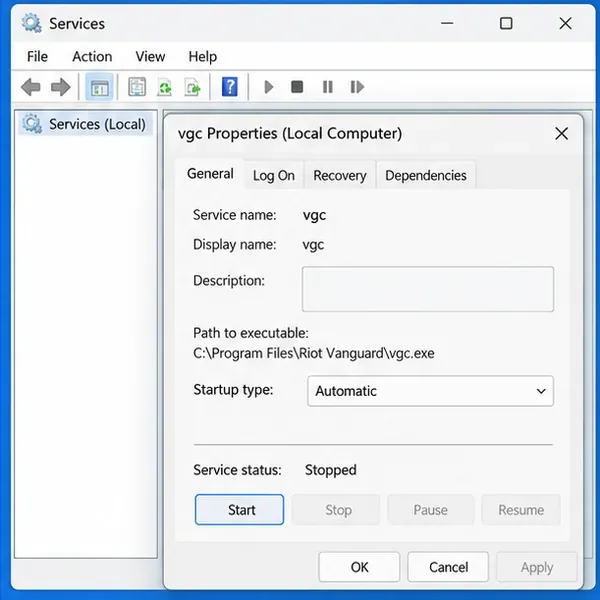Click Cancel in vgc Properties
Image resolution: width=600 pixels, height=600 pixels.
(448, 567)
